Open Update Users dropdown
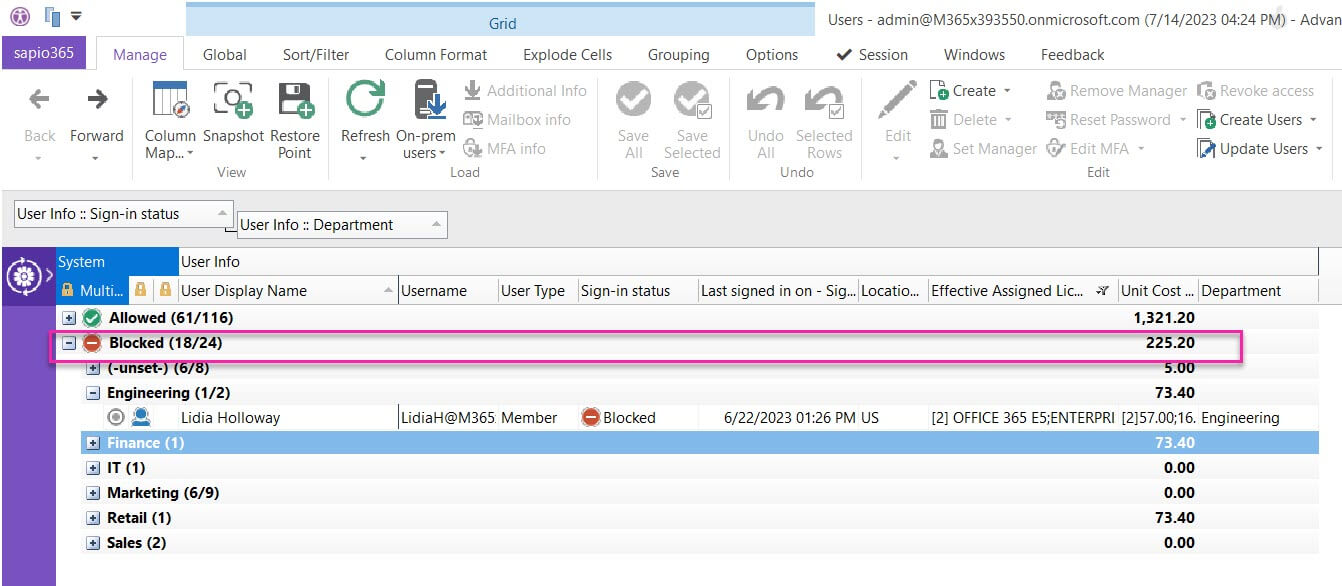Image resolution: width=1342 pixels, height=586 pixels. click(x=1260, y=149)
